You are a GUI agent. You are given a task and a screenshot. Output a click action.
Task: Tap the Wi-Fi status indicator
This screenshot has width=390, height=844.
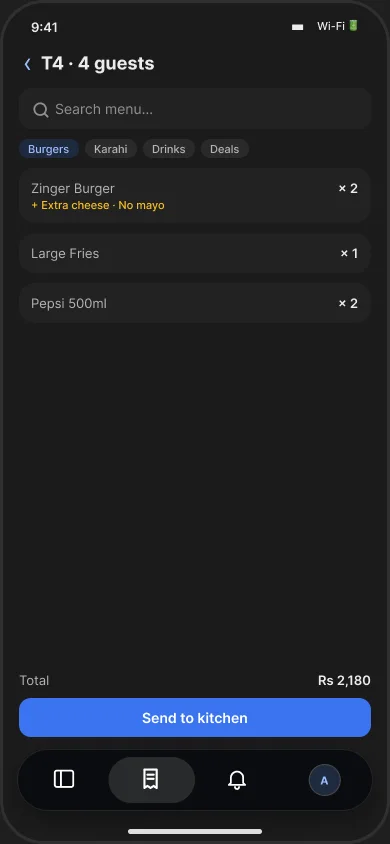(x=331, y=26)
